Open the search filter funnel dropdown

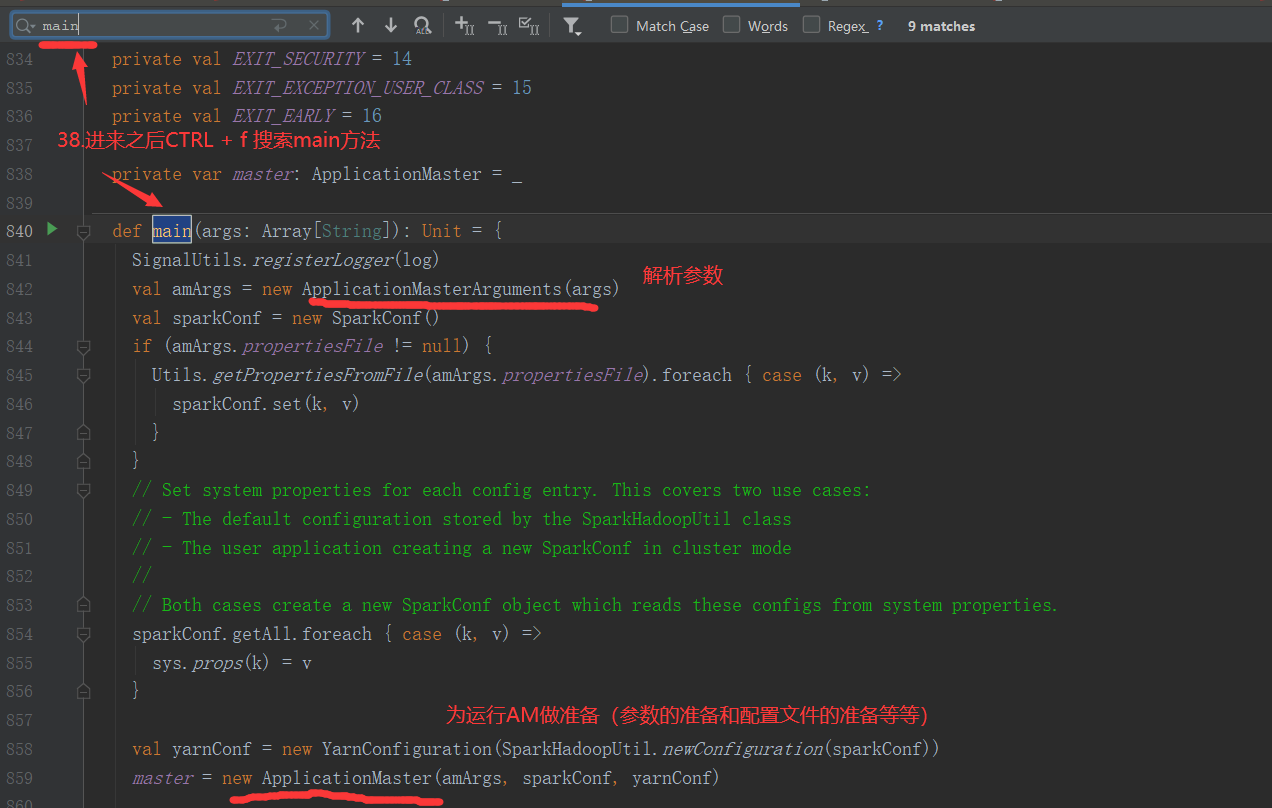tap(572, 26)
